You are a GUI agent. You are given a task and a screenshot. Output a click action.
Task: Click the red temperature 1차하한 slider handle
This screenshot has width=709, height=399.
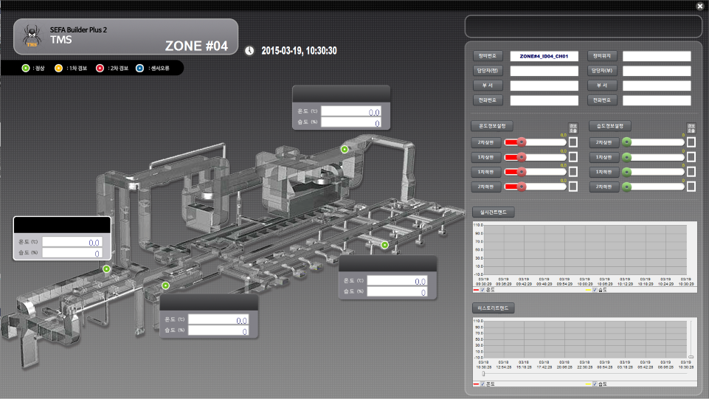pos(521,172)
